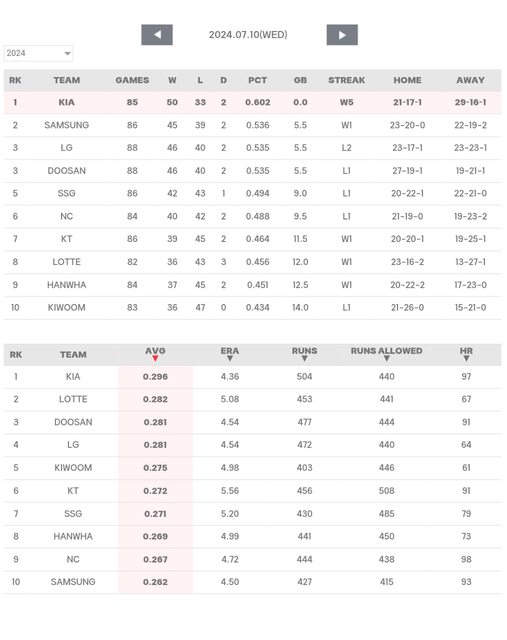Sort by RUNS ALLOWED column arrow
The width and height of the screenshot is (507, 640).
click(x=387, y=358)
